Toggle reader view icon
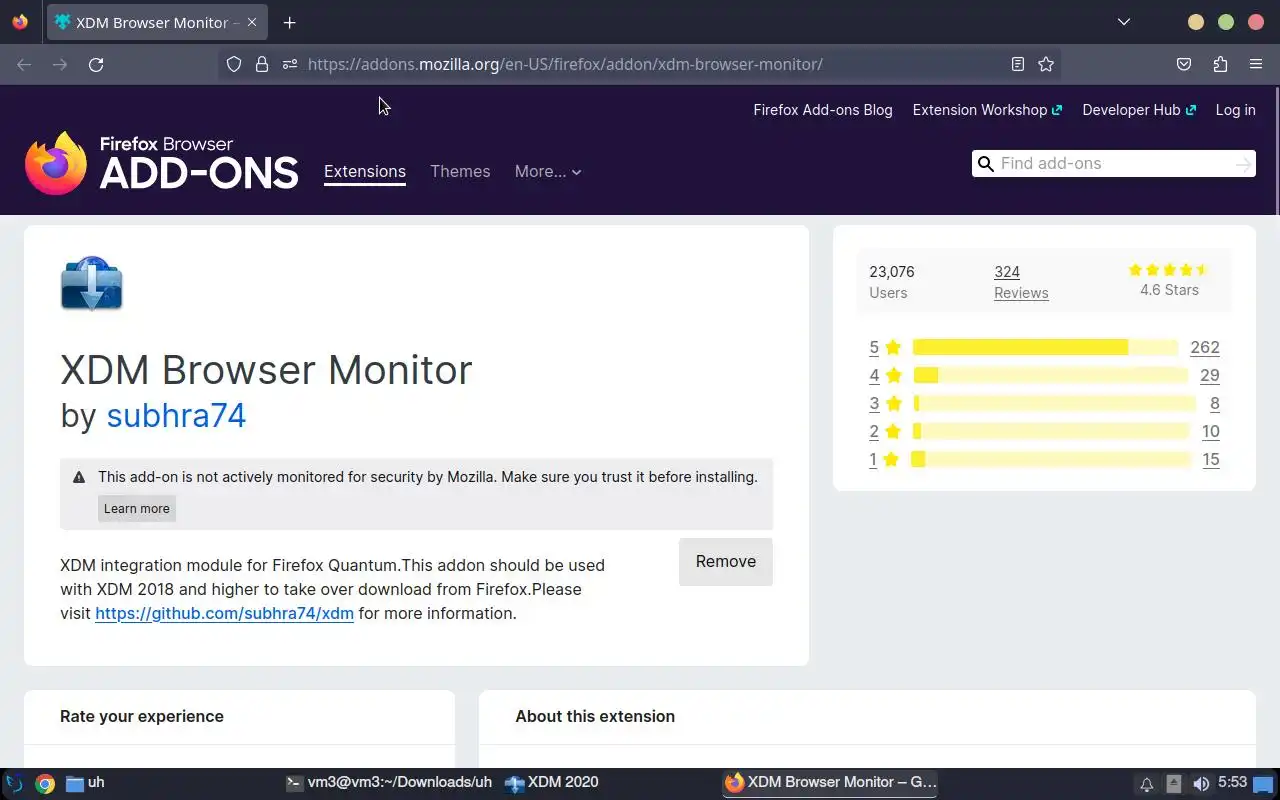Screen dimensions: 1280x800 1017,64
